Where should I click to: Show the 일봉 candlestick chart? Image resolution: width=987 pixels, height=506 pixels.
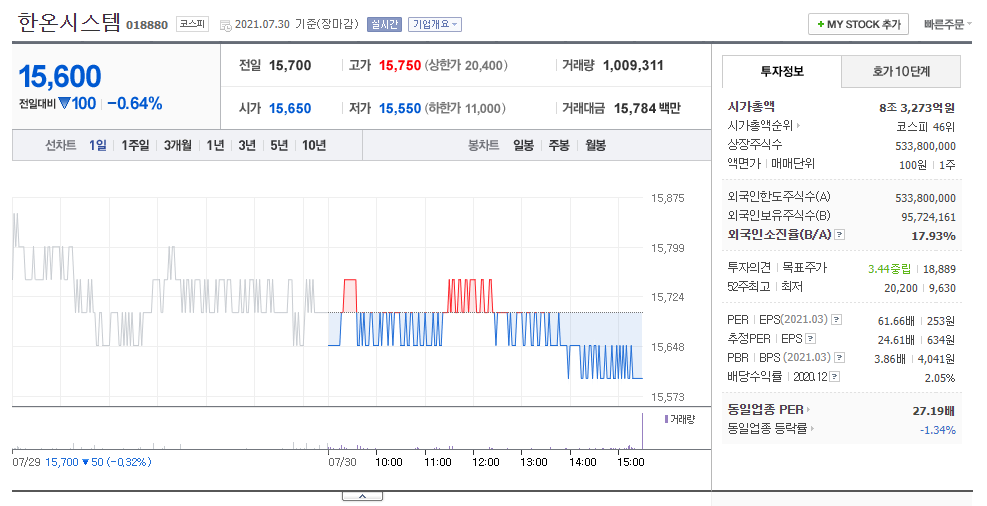[x=523, y=145]
